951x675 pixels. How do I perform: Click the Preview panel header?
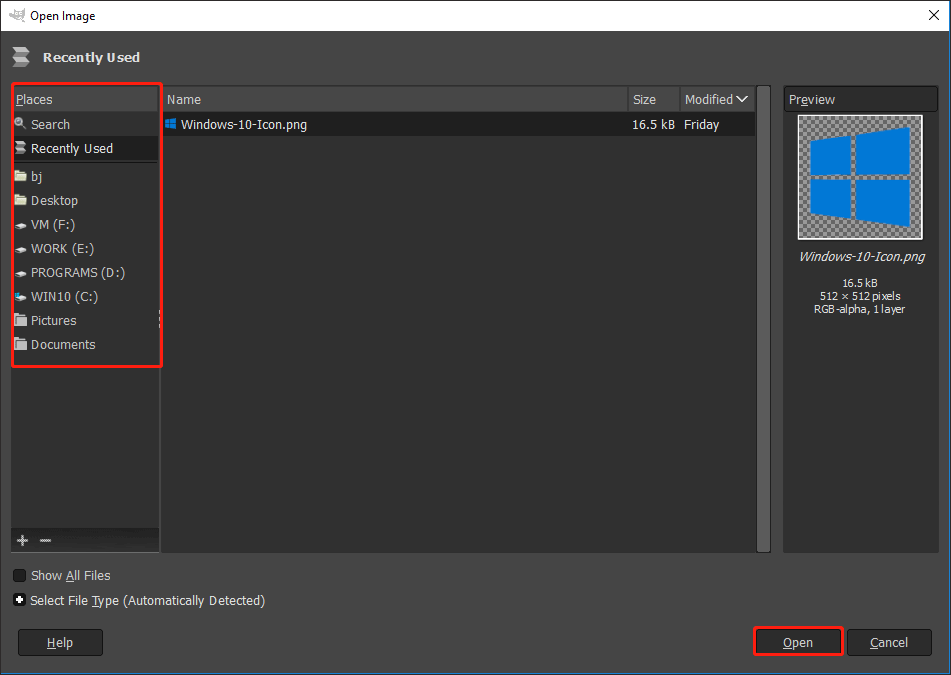861,99
